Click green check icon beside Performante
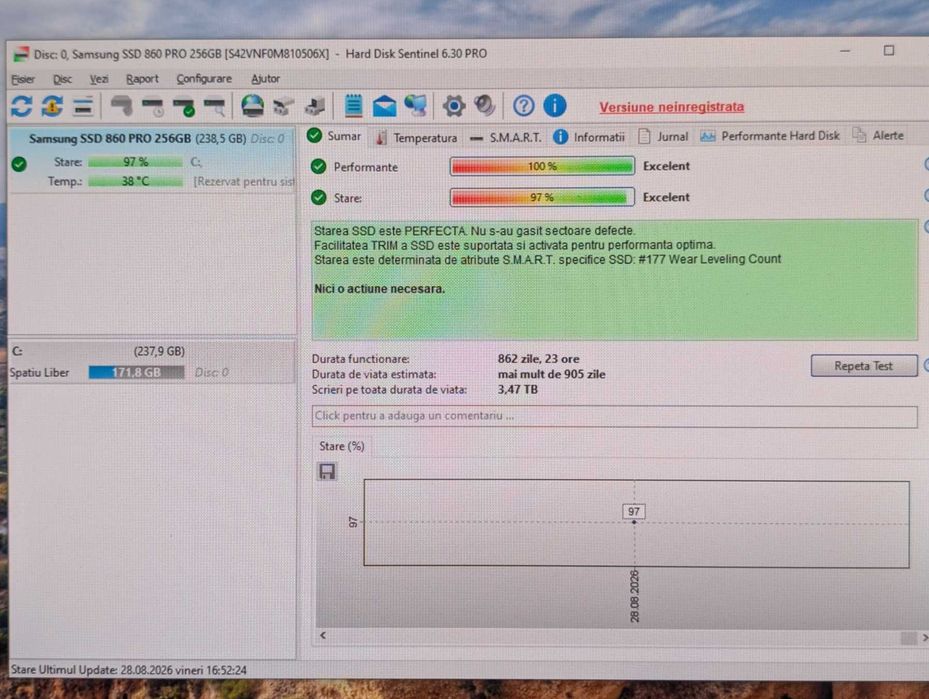Image resolution: width=929 pixels, height=699 pixels. (x=318, y=166)
